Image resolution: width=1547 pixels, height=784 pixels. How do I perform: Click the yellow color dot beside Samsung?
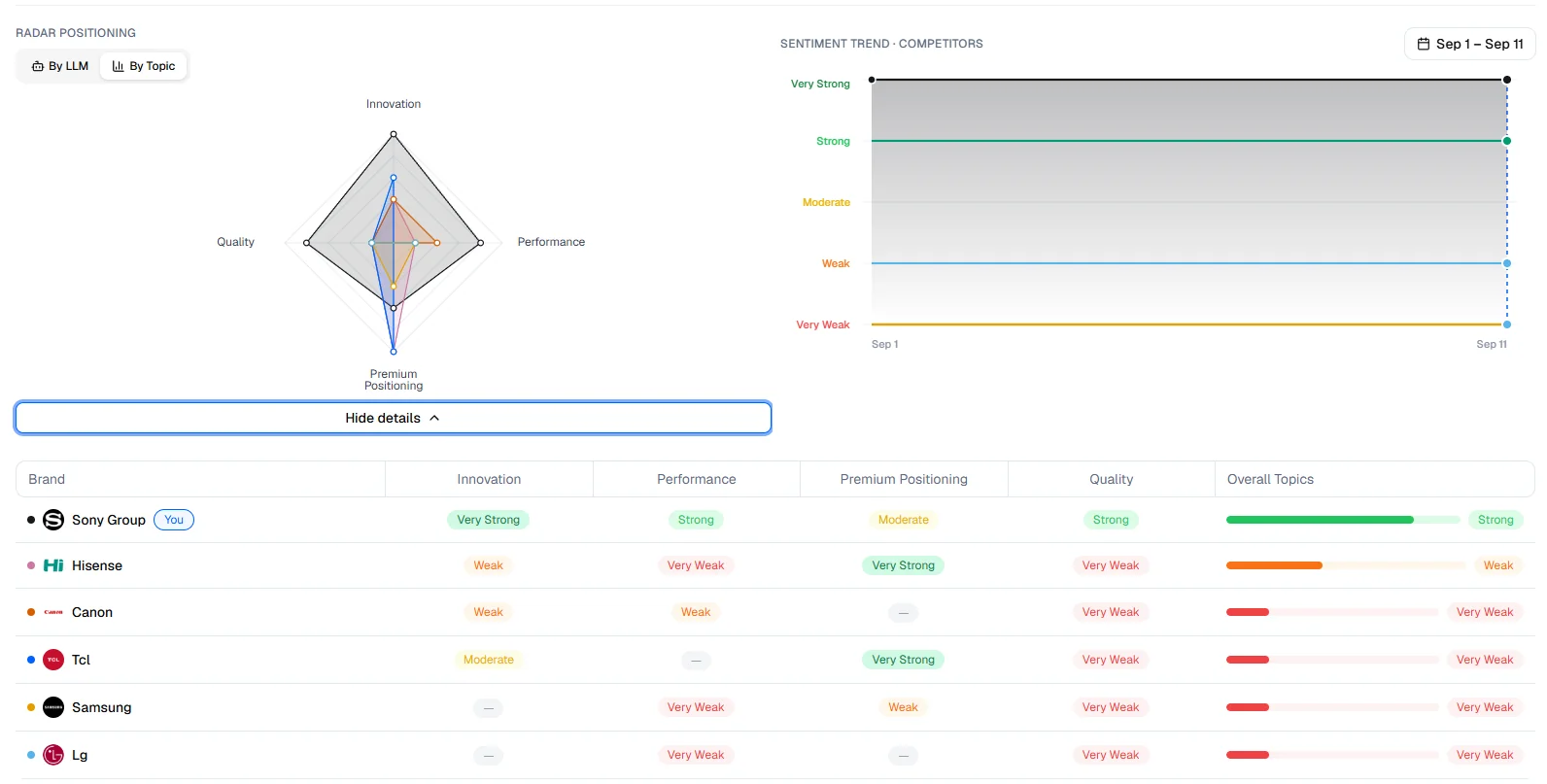[x=31, y=707]
